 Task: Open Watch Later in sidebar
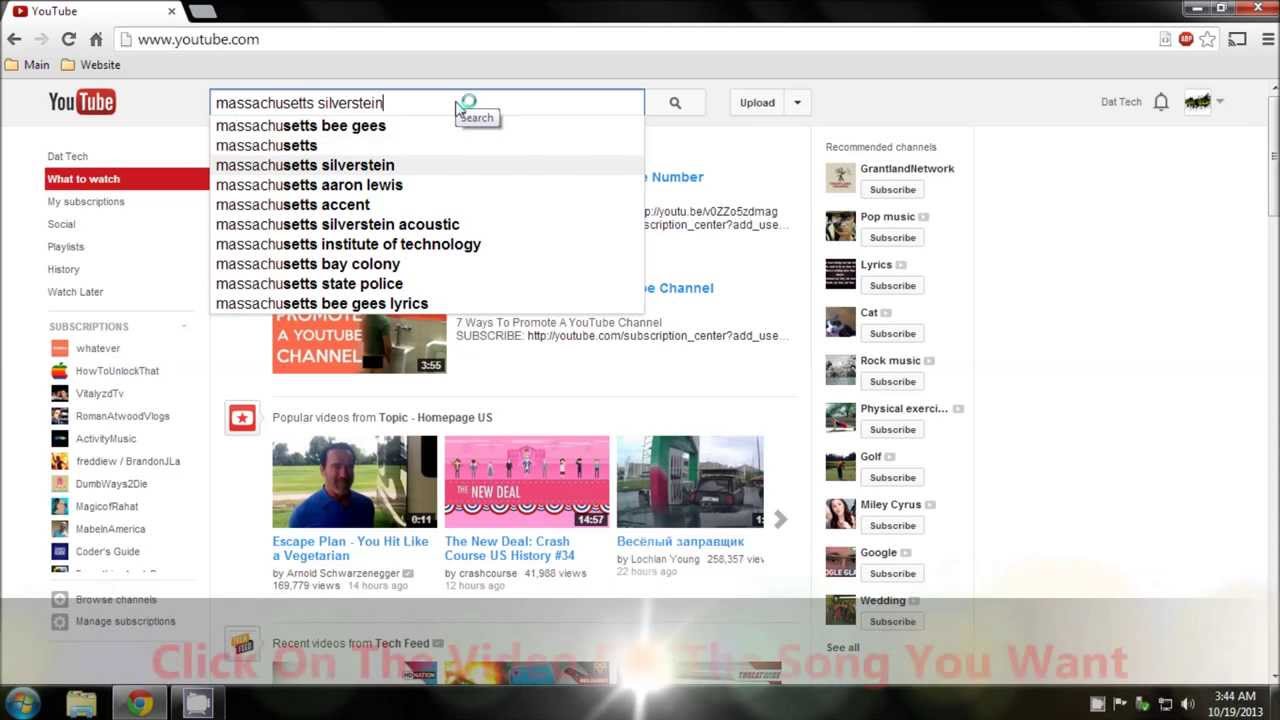75,292
